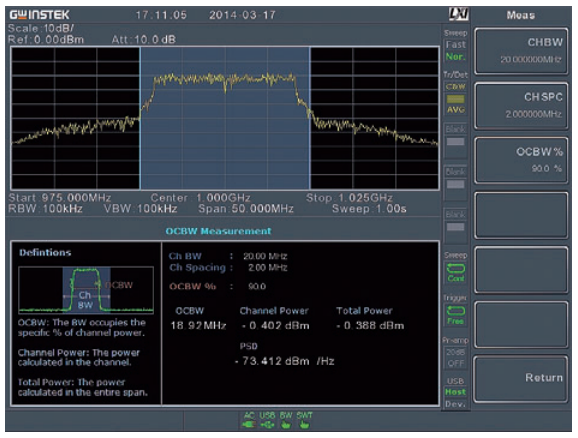Viewport: 578px width, 438px height.
Task: Click the GW Instek logo
Action: (x=39, y=15)
